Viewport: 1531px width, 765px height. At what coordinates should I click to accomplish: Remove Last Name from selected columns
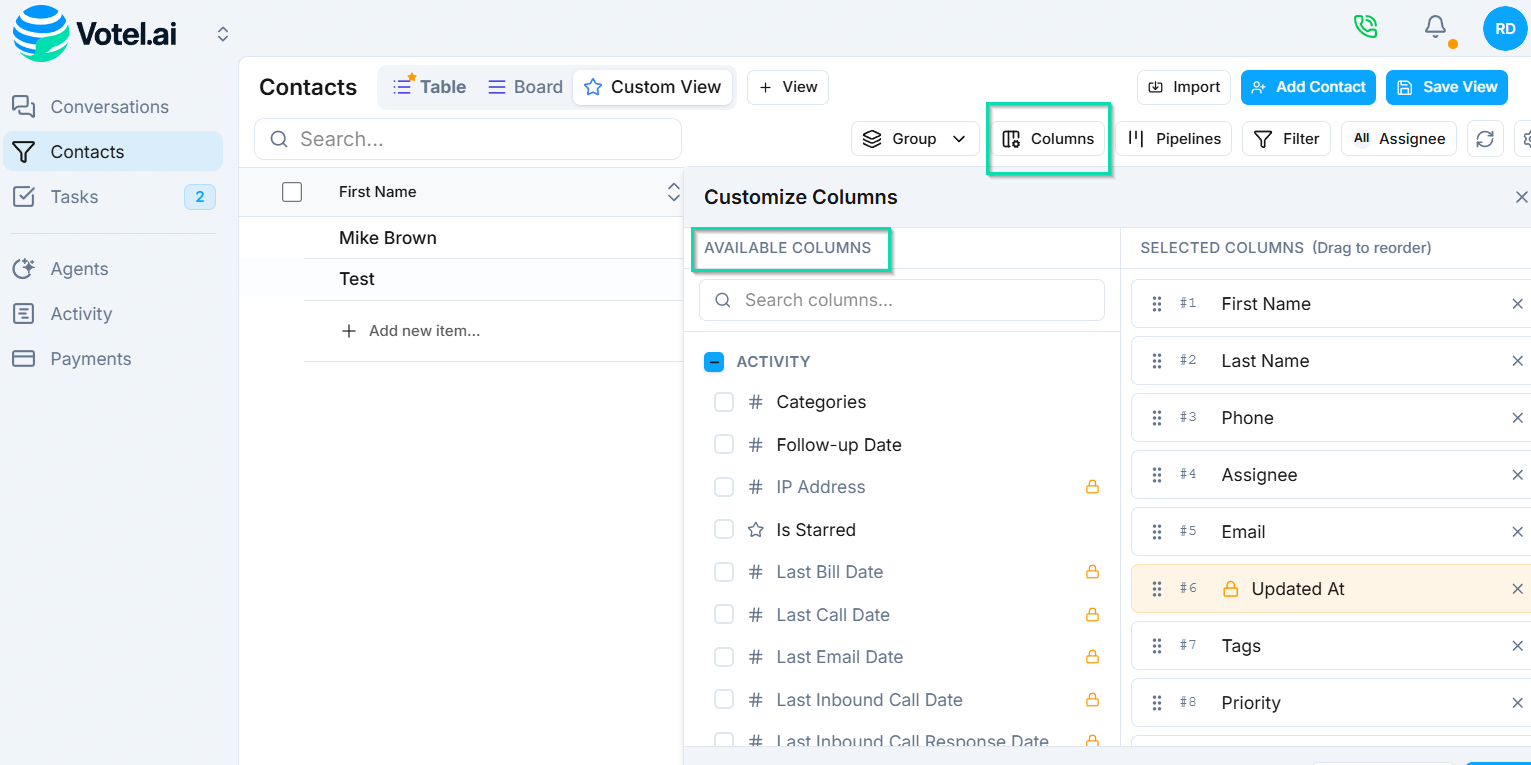pos(1517,361)
